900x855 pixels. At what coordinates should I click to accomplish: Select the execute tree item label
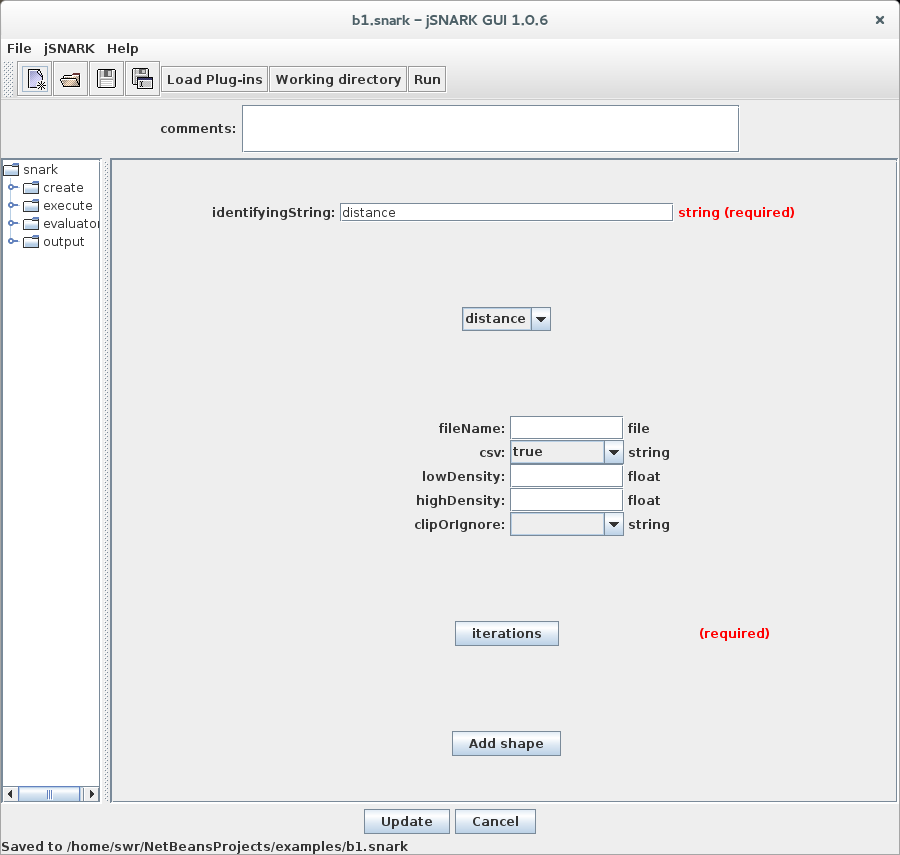68,205
